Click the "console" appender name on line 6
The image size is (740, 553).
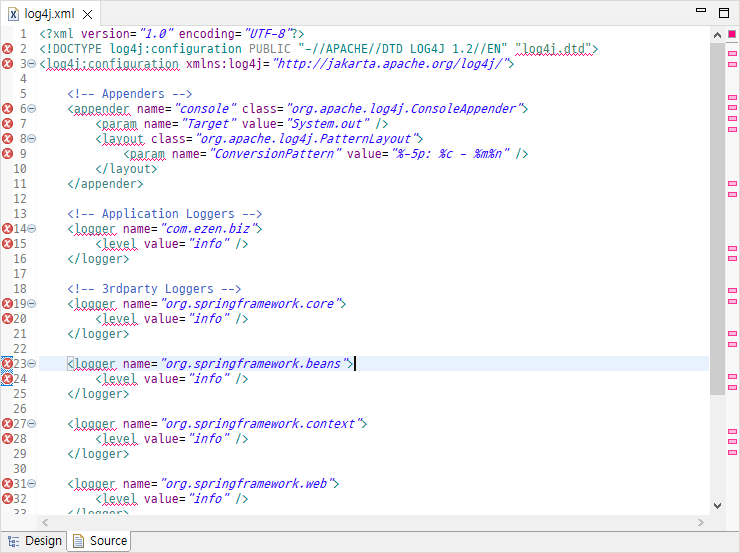coord(205,109)
